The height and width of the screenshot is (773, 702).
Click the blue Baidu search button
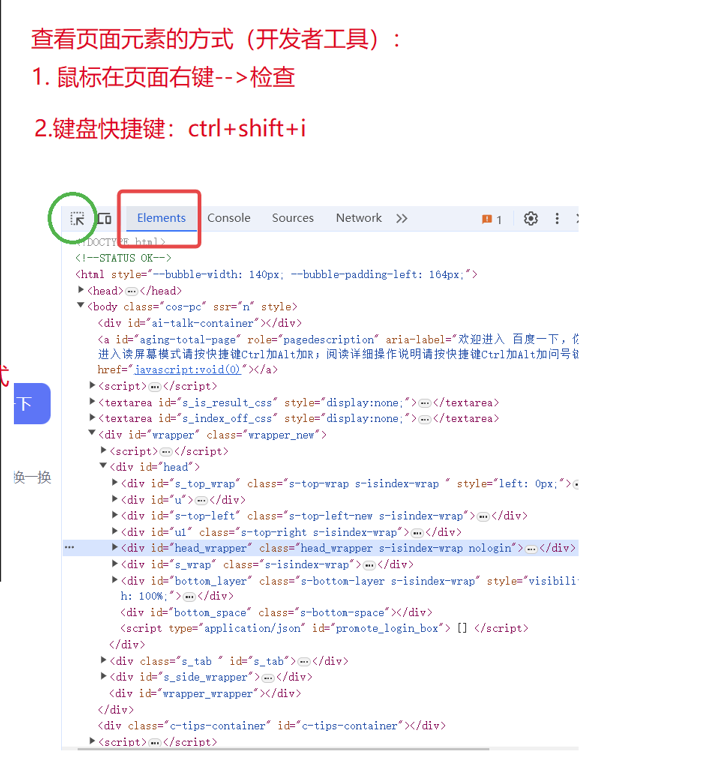pos(32,403)
